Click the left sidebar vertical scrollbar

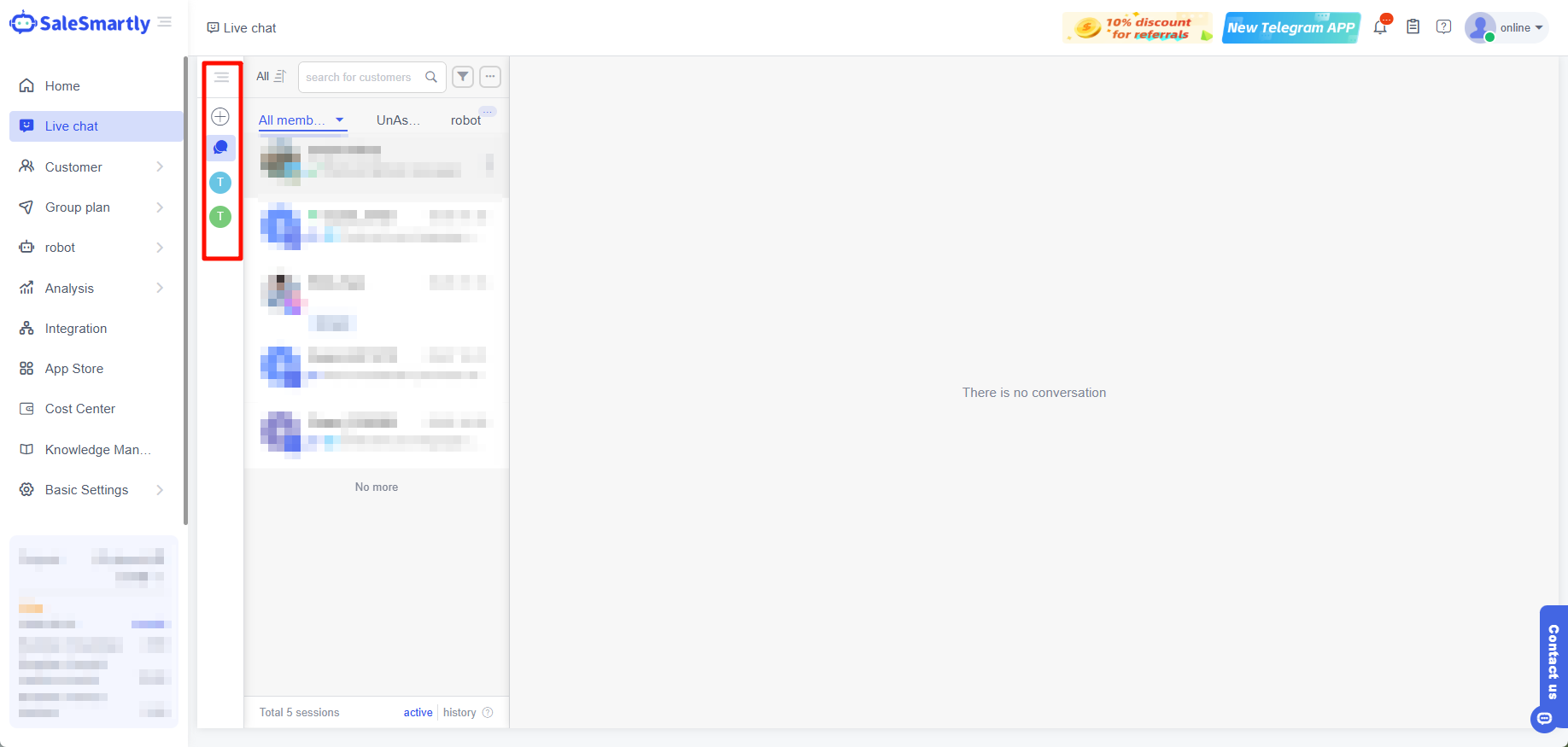[185, 290]
